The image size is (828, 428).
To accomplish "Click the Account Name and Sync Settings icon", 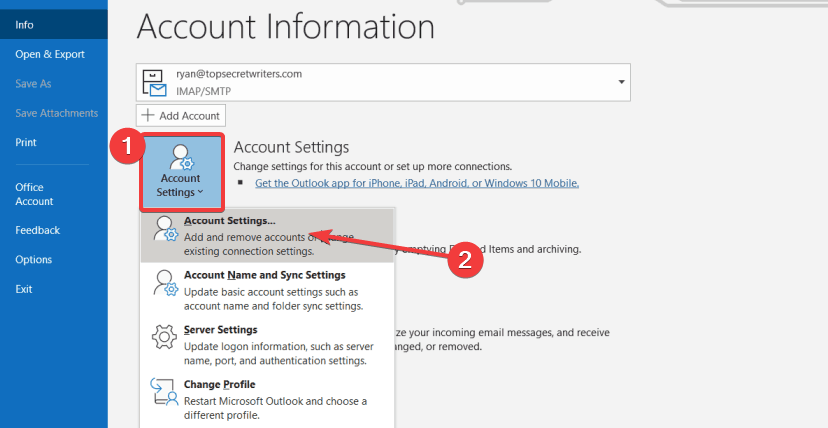I will coord(165,283).
